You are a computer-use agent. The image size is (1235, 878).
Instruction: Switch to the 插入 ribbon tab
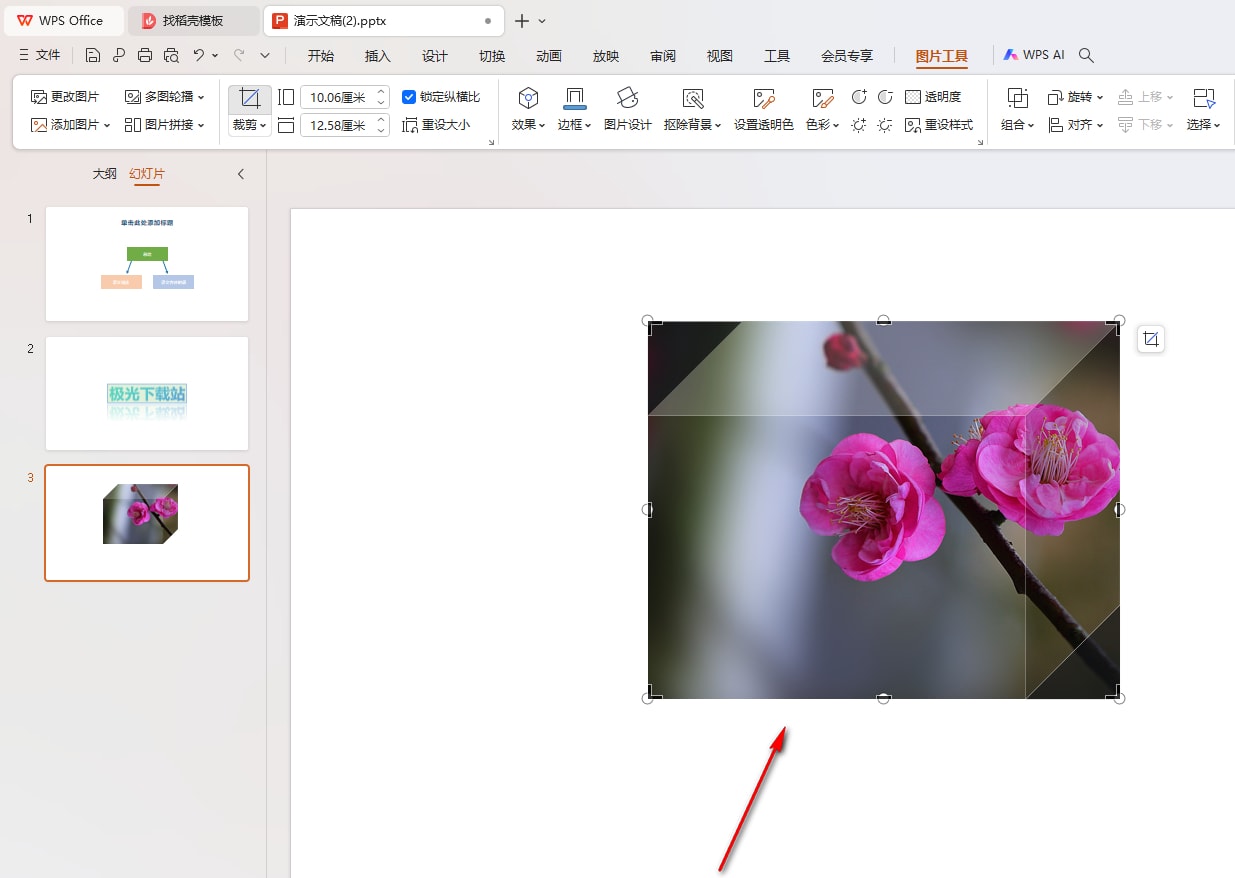pos(378,56)
